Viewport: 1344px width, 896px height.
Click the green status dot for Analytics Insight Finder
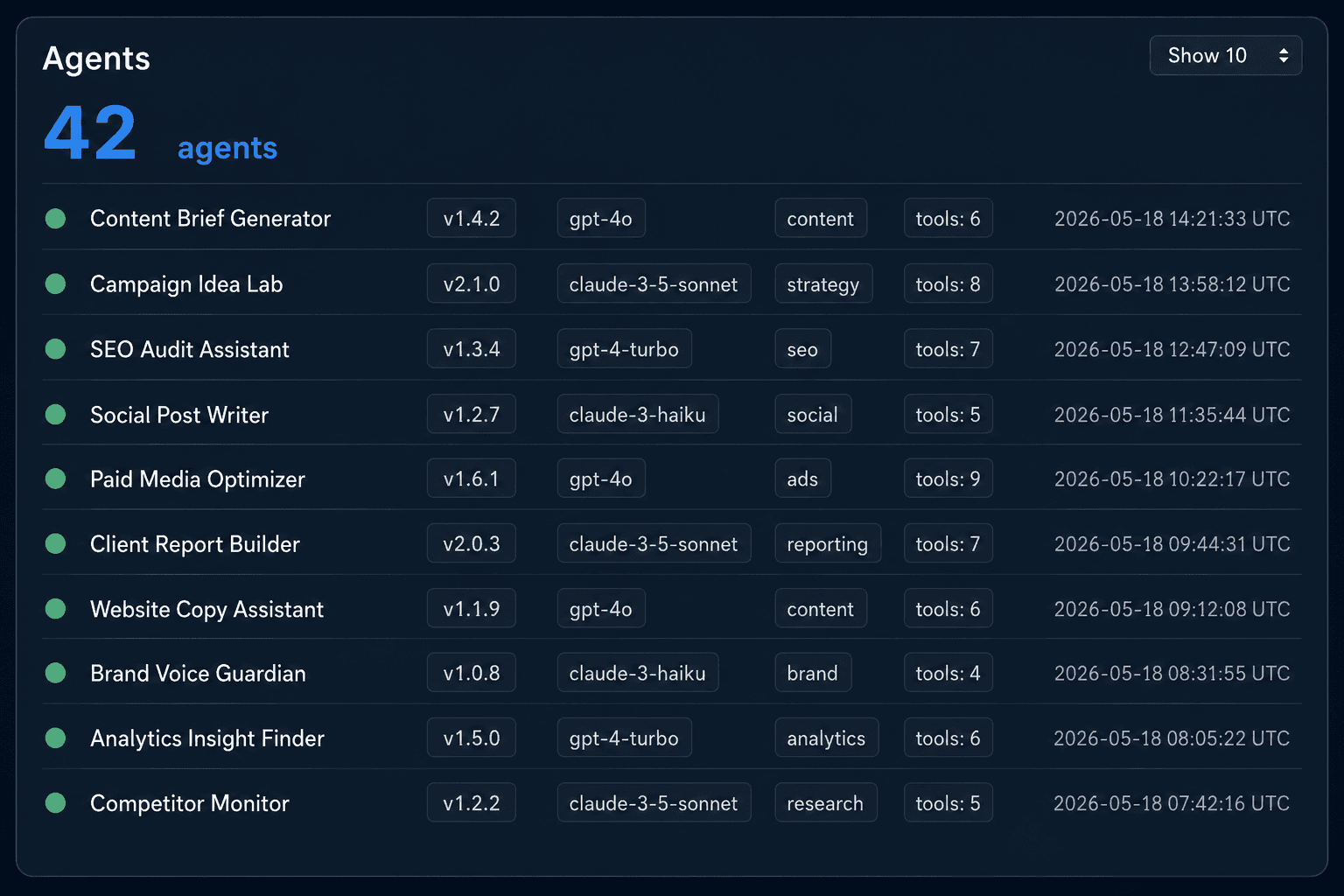pyautogui.click(x=55, y=738)
